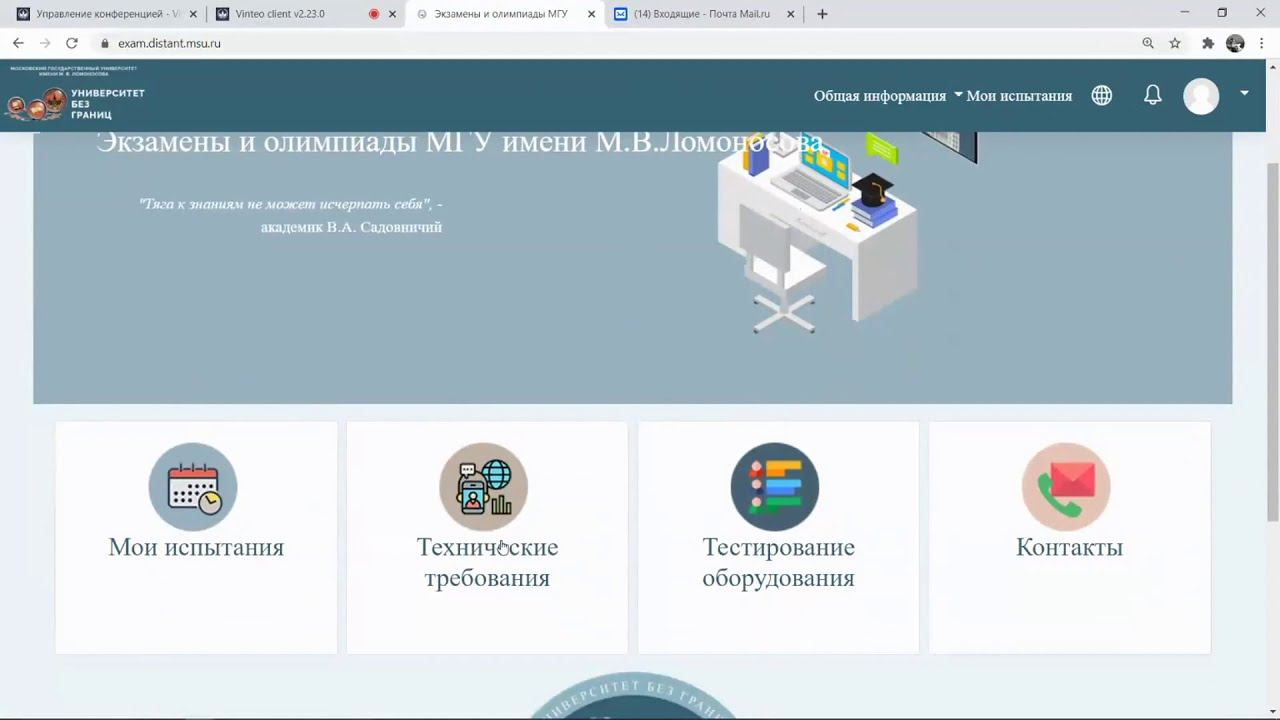Click the page vertical scrollbar
Viewport: 1280px width, 720px height.
pyautogui.click(x=1272, y=340)
